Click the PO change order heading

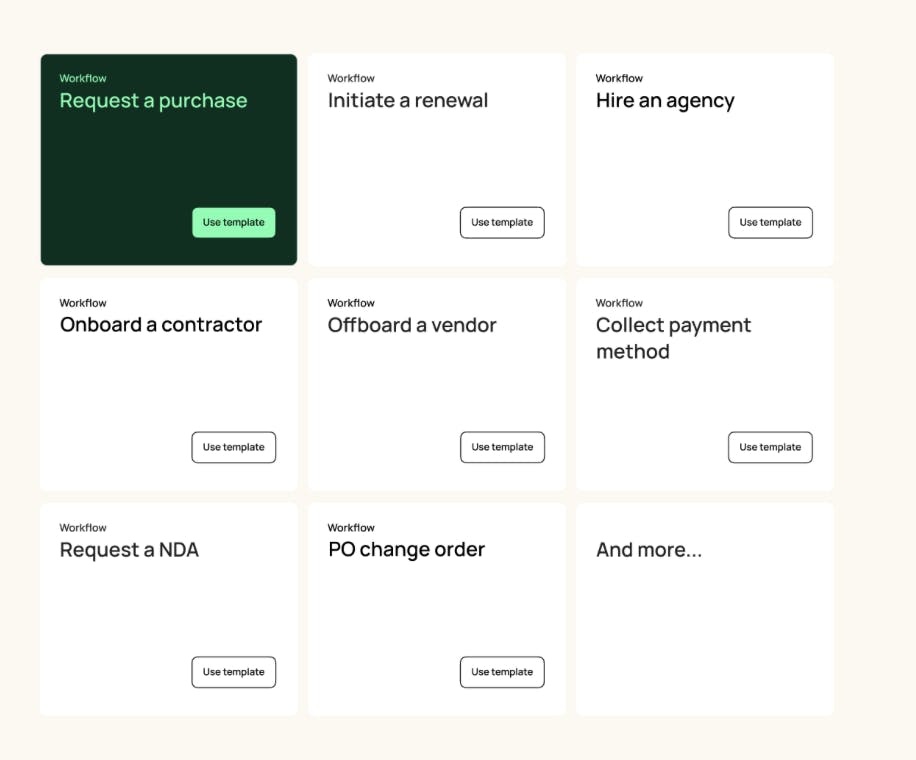click(406, 550)
